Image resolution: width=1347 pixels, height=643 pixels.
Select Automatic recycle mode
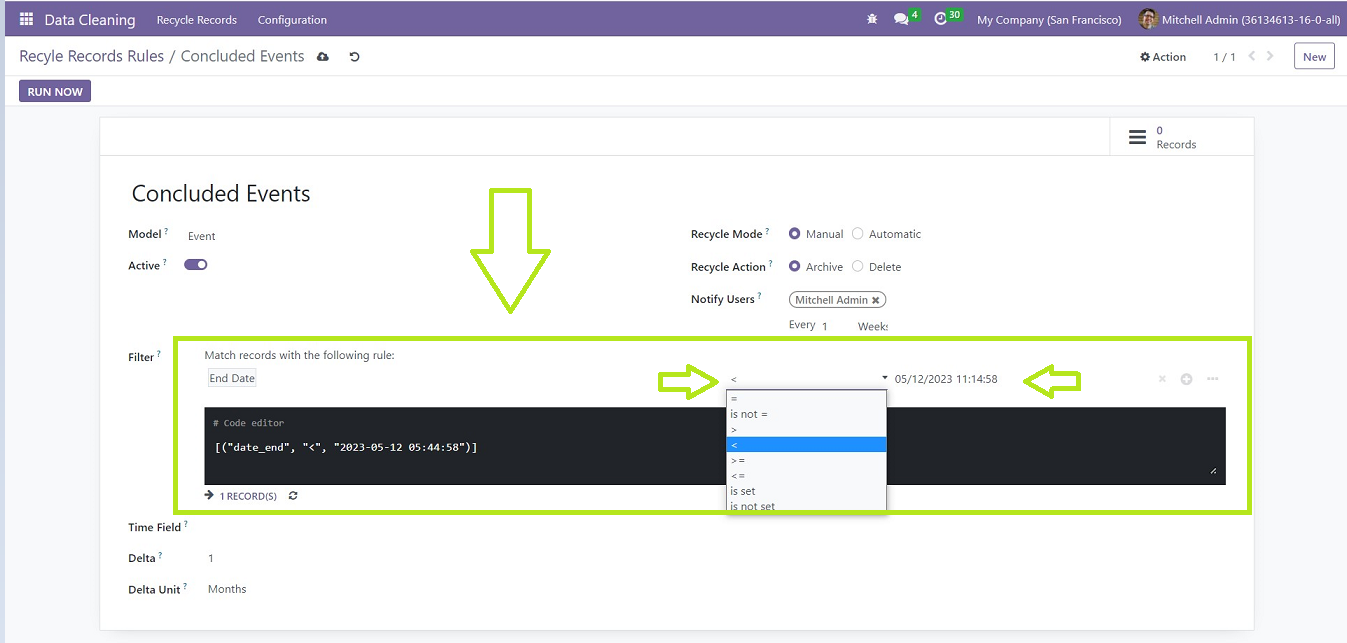[x=858, y=234]
